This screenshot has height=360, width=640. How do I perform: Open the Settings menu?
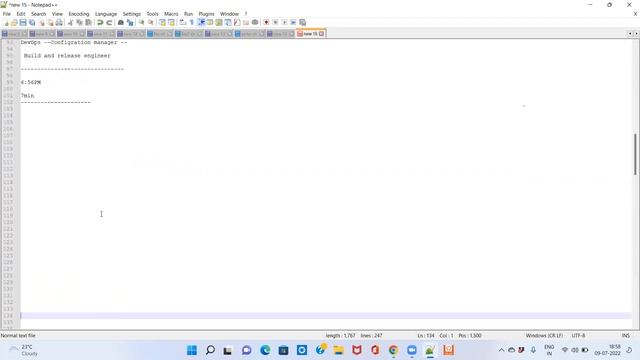coord(131,14)
